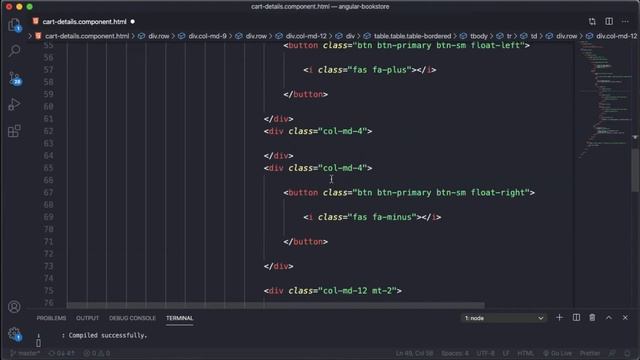Click 'Compiled successfully.' terminal text

tap(108, 335)
